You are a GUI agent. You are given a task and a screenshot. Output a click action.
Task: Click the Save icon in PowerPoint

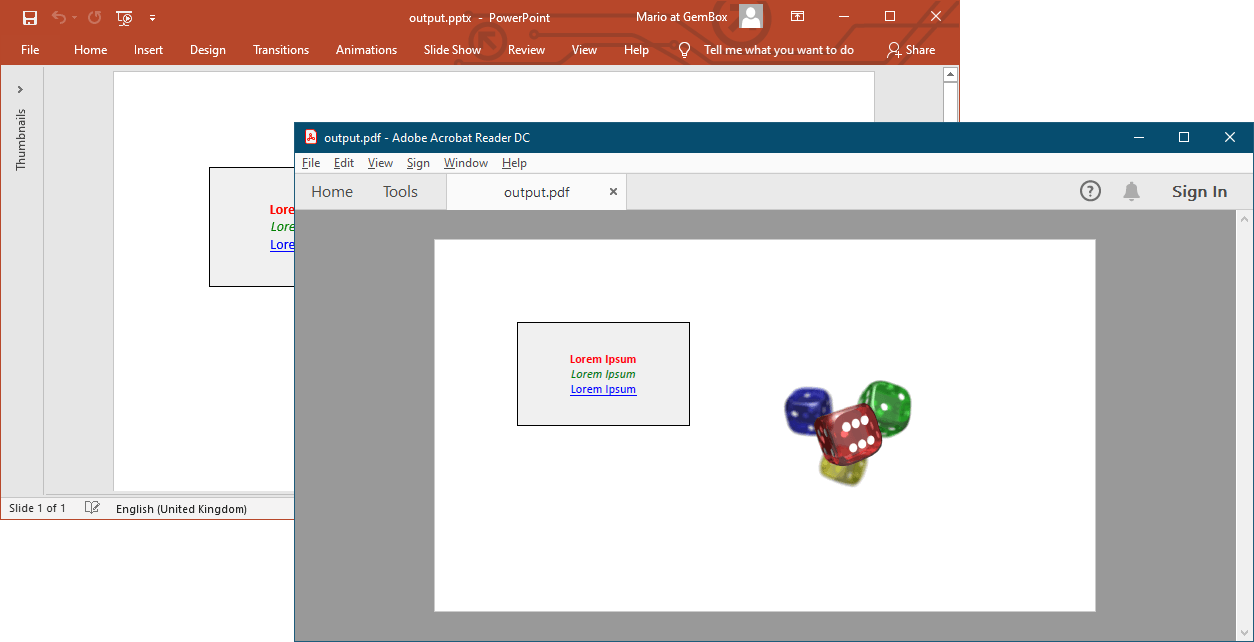(x=30, y=18)
